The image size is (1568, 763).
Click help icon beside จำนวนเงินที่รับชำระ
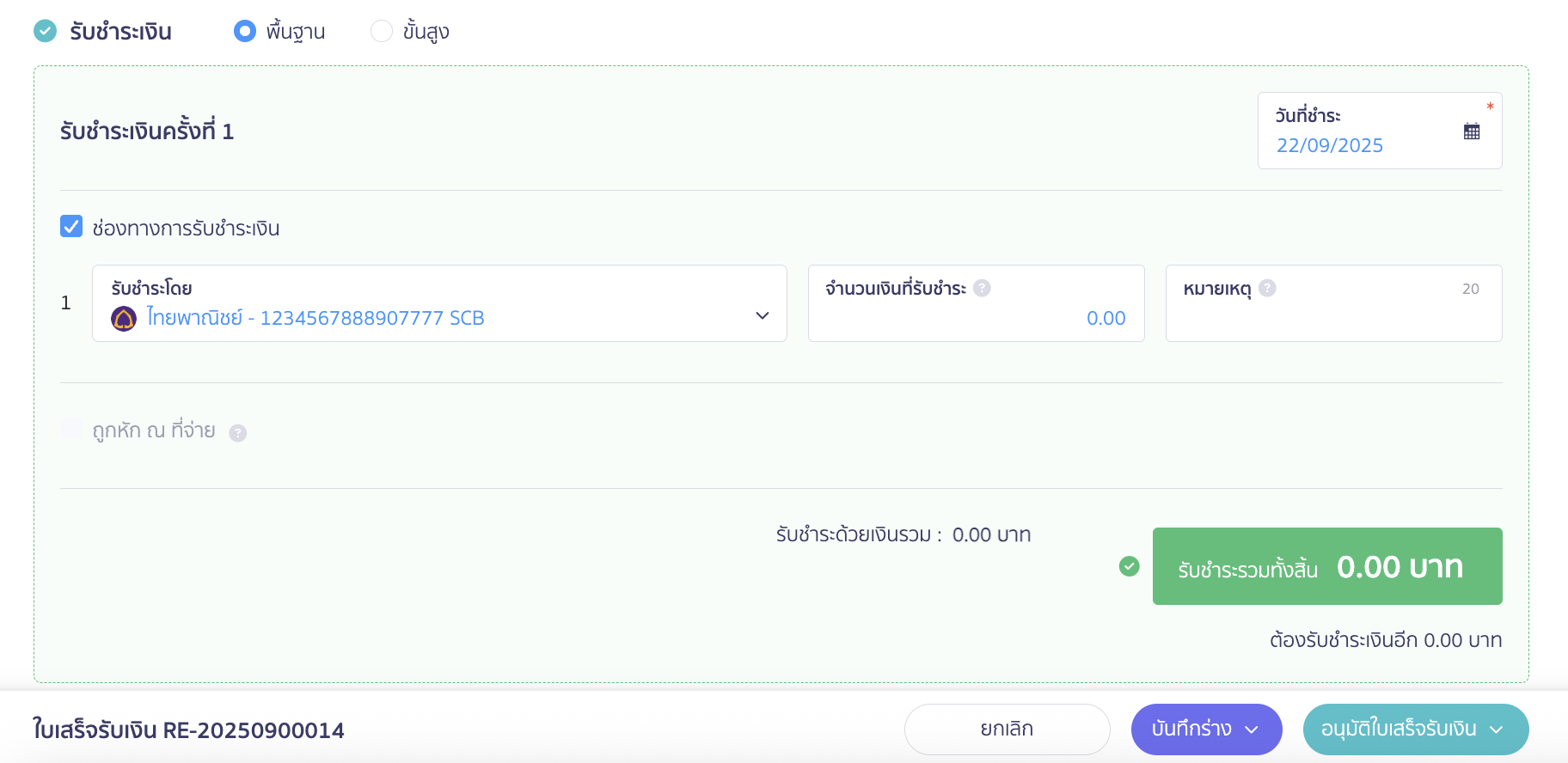tap(982, 289)
